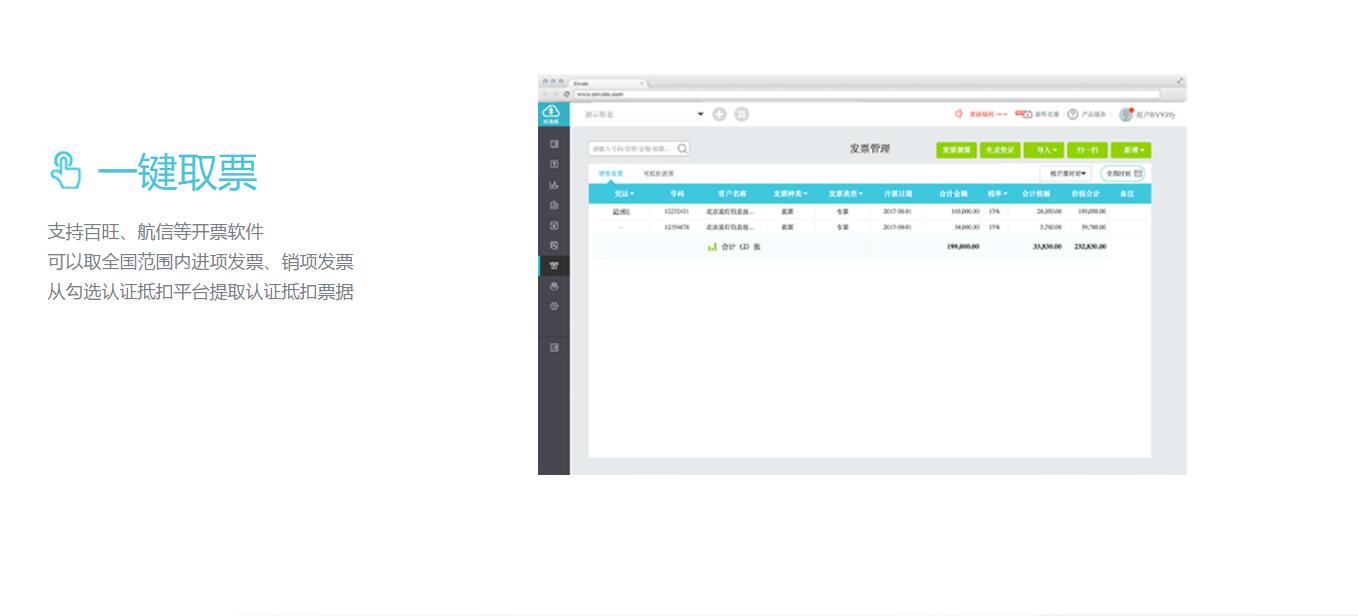Select the browser tab in the title strip
Image resolution: width=1358 pixels, height=616 pixels.
[x=610, y=83]
